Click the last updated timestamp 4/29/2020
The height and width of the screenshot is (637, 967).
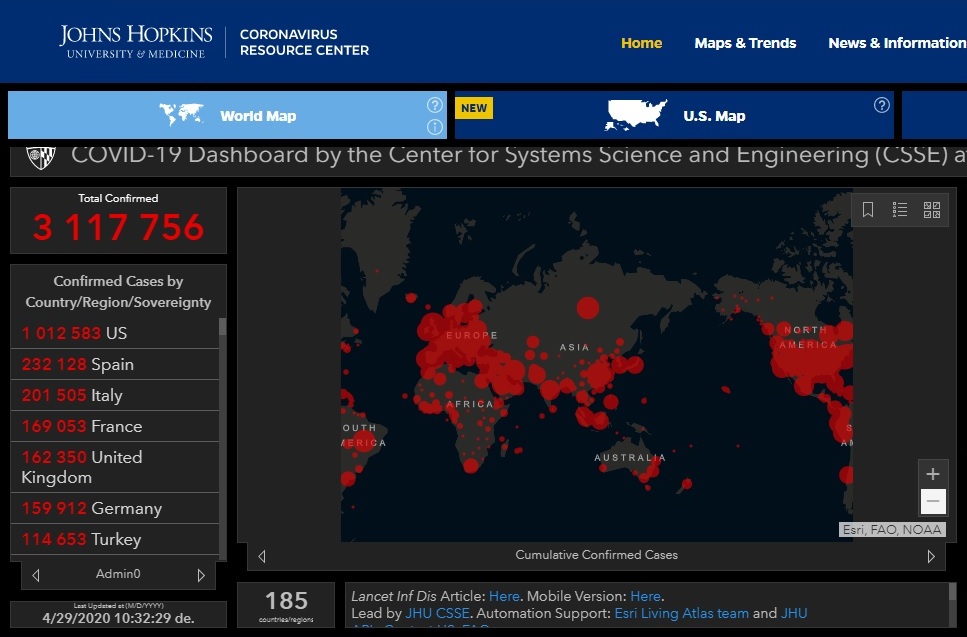tap(118, 618)
